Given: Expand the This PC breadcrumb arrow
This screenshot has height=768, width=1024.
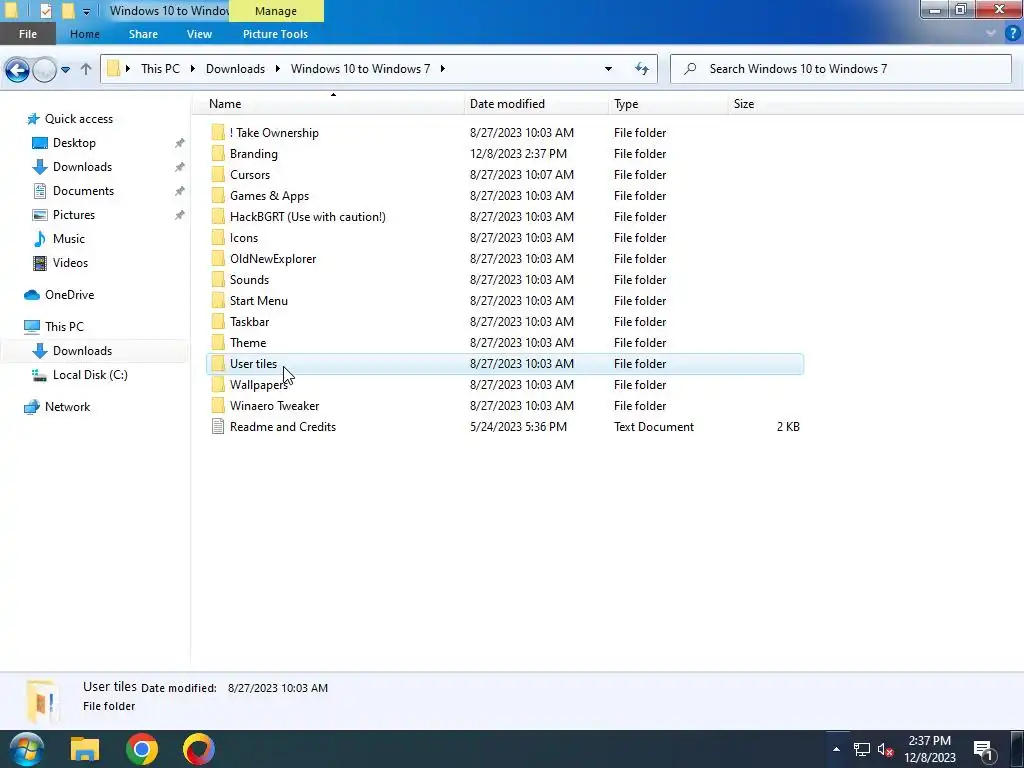Looking at the screenshot, I should click(x=193, y=69).
